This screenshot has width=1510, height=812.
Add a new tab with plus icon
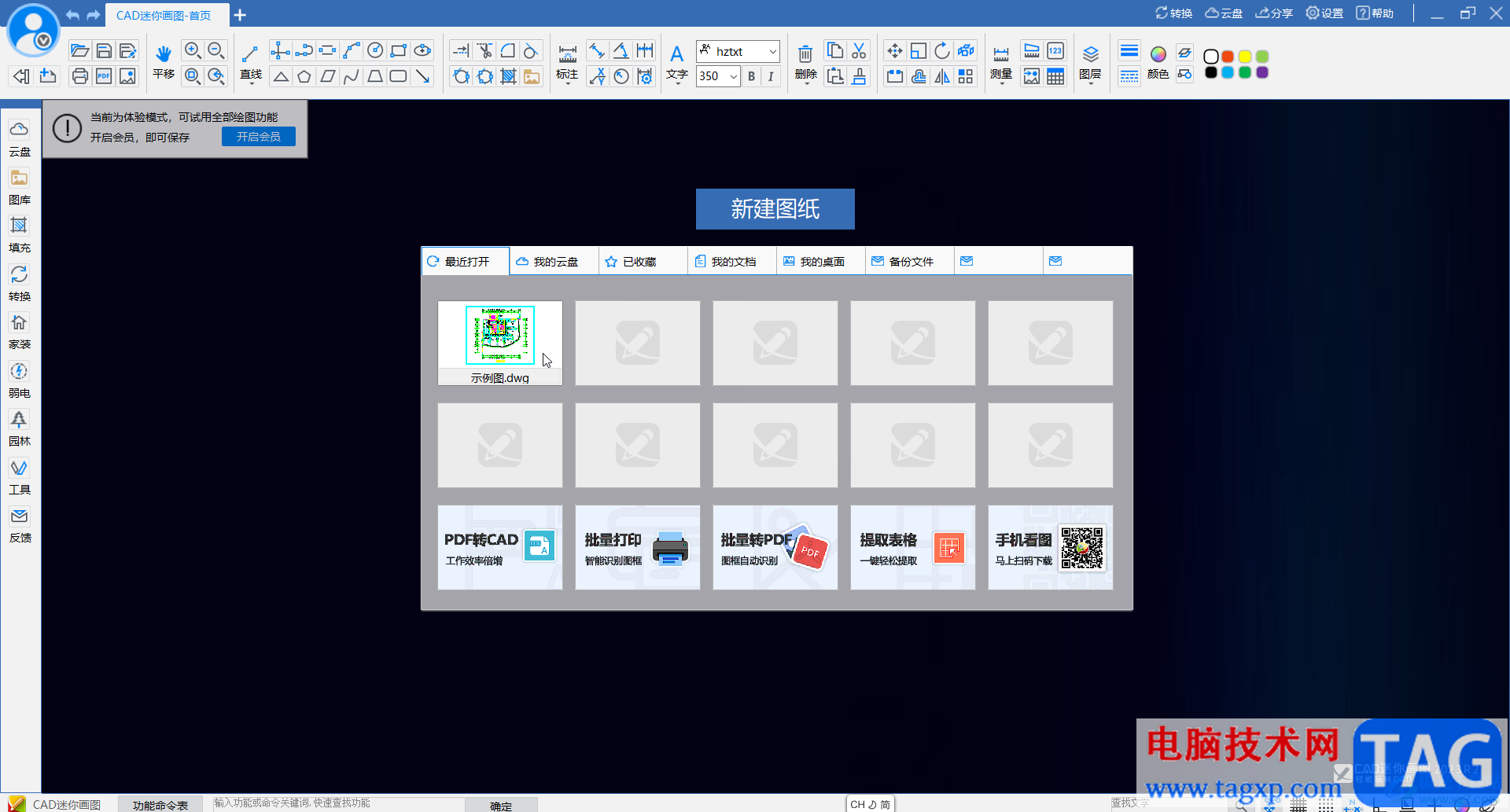click(x=240, y=15)
